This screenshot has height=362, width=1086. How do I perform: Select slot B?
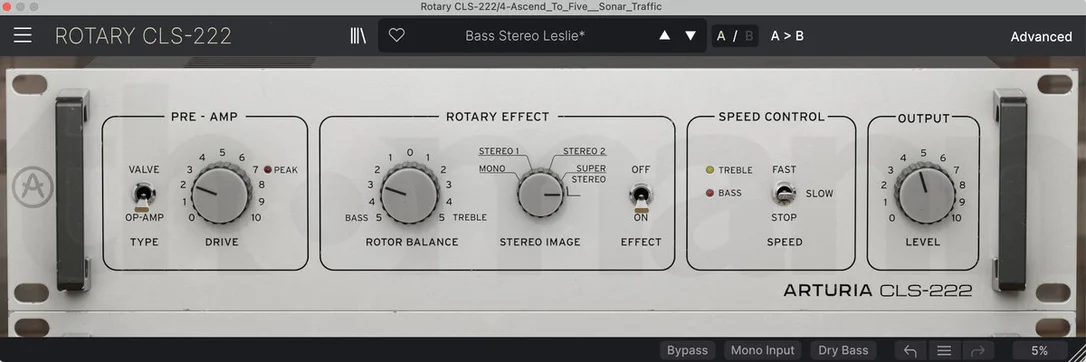tap(748, 36)
